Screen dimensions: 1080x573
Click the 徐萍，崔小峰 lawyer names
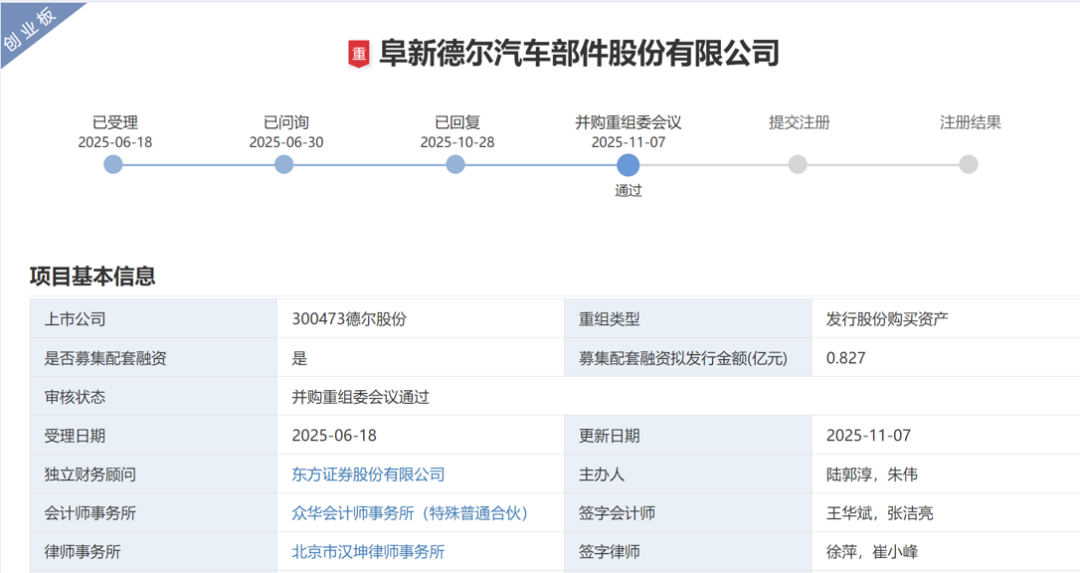pos(871,552)
